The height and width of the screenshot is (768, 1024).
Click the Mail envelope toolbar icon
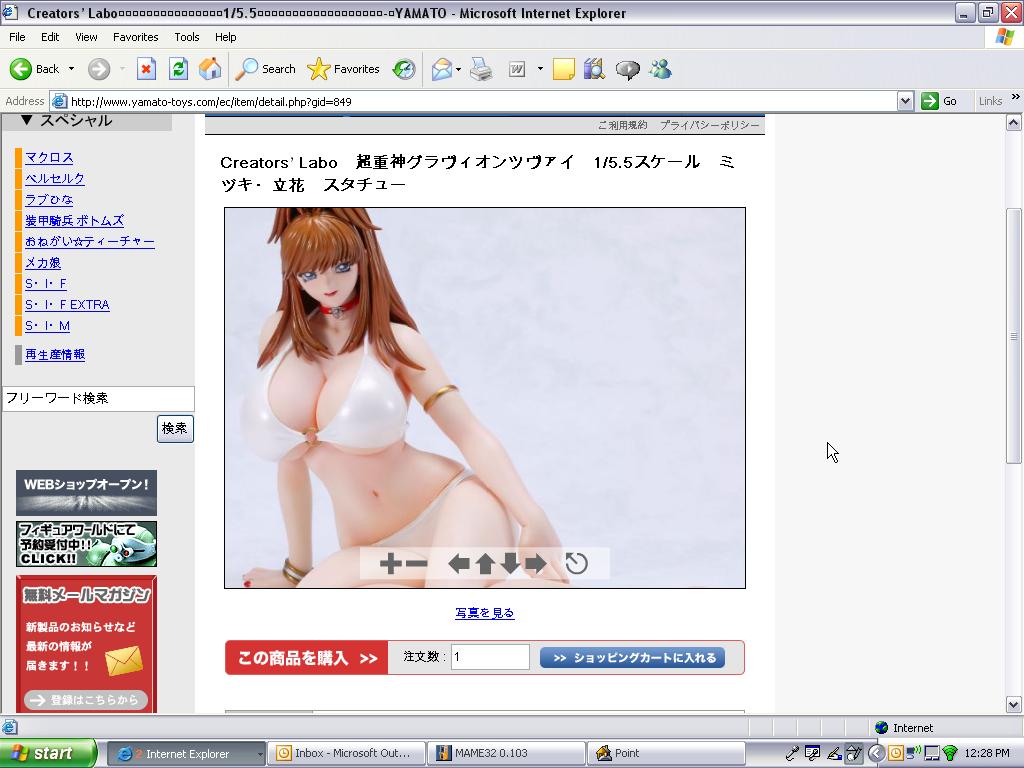442,69
